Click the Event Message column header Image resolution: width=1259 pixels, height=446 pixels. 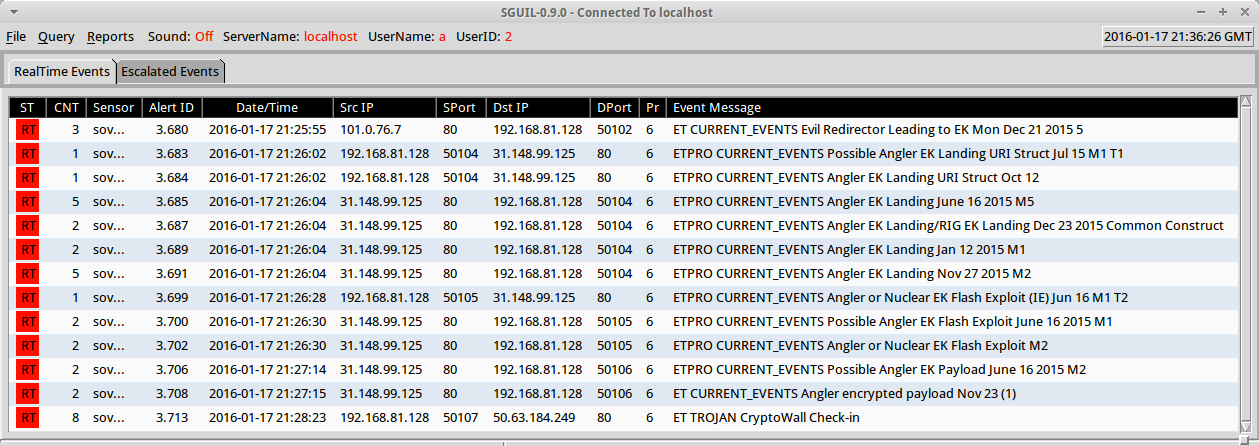(x=716, y=107)
